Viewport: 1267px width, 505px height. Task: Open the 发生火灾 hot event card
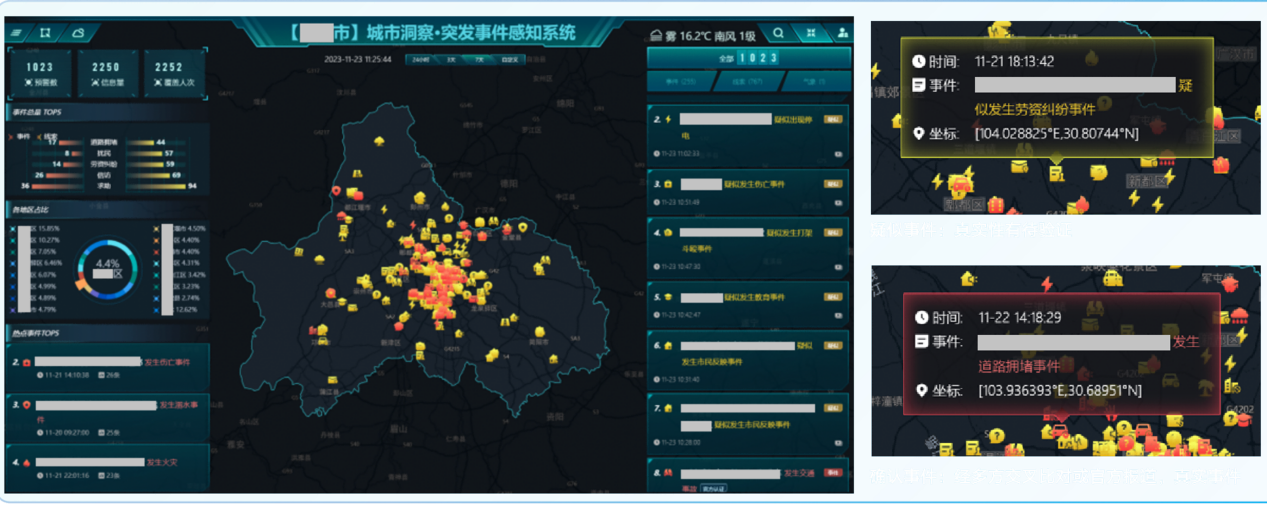107,468
